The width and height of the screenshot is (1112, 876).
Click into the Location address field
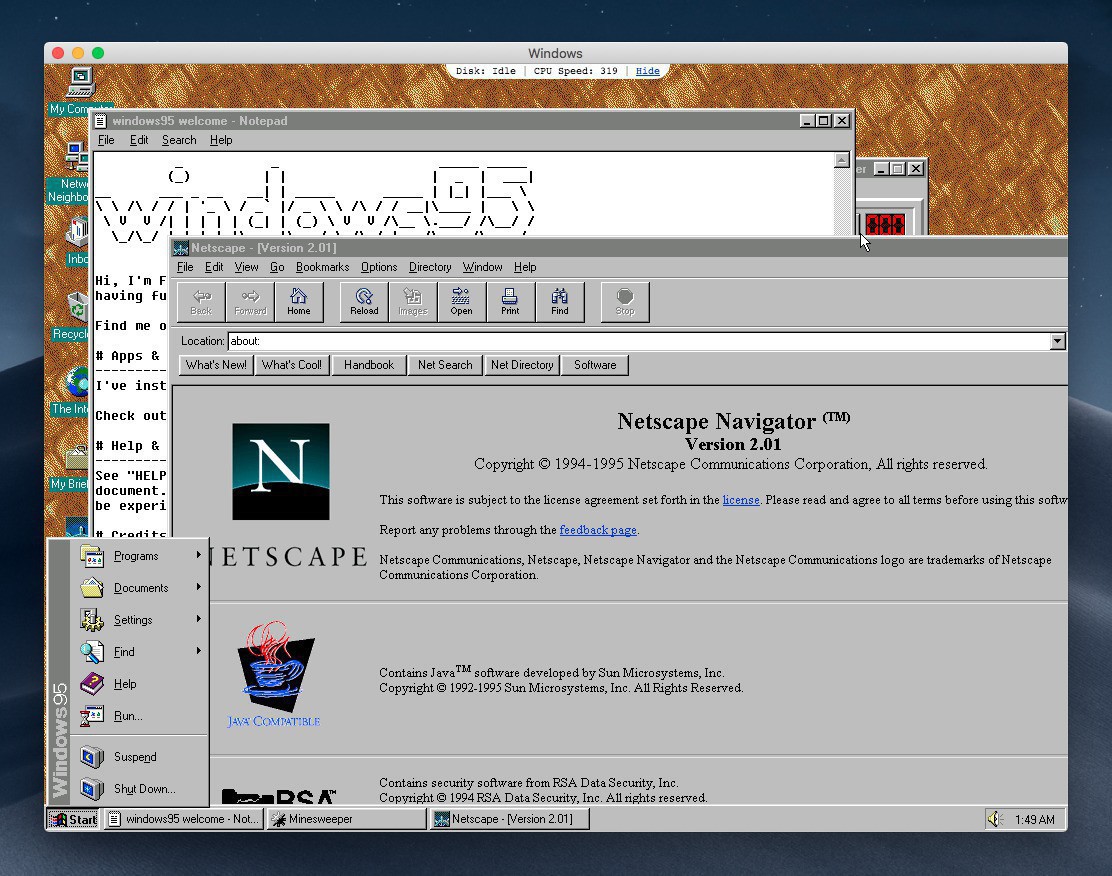tap(638, 341)
